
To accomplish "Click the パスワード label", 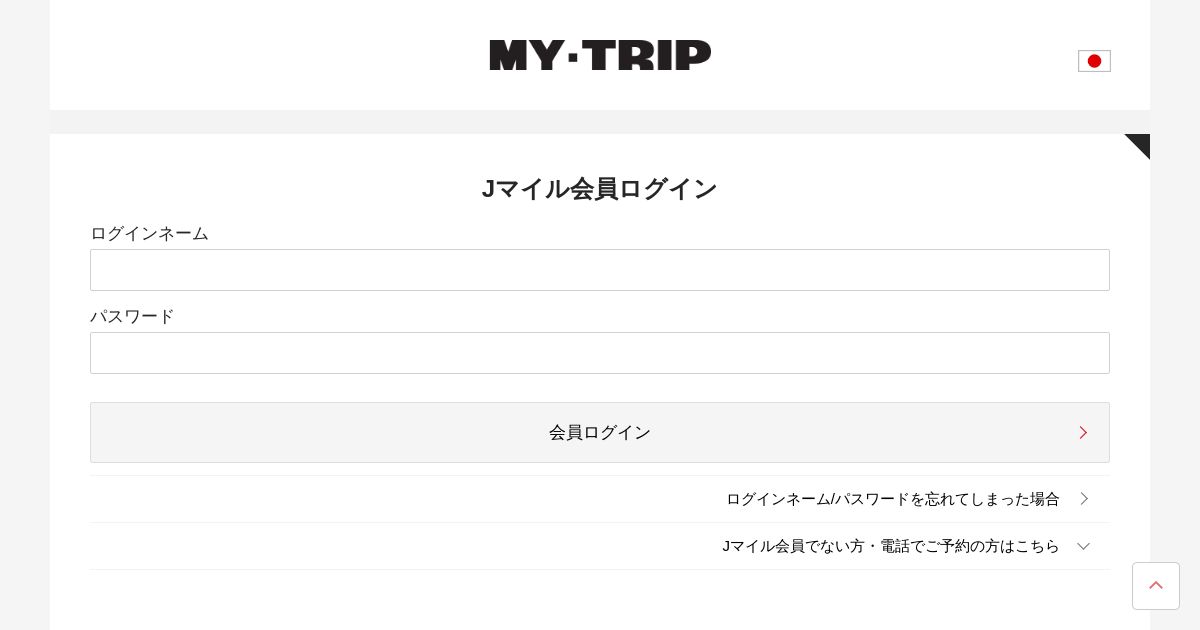I will click(132, 316).
